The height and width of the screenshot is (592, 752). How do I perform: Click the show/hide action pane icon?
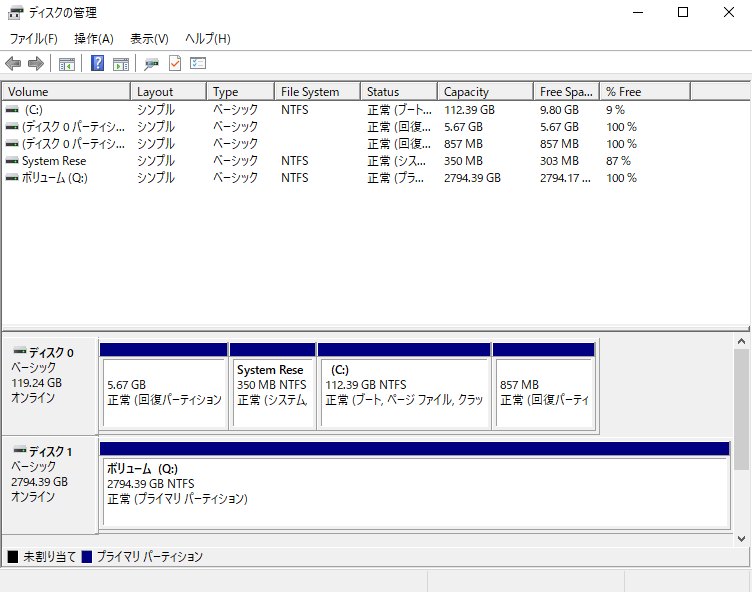click(121, 64)
